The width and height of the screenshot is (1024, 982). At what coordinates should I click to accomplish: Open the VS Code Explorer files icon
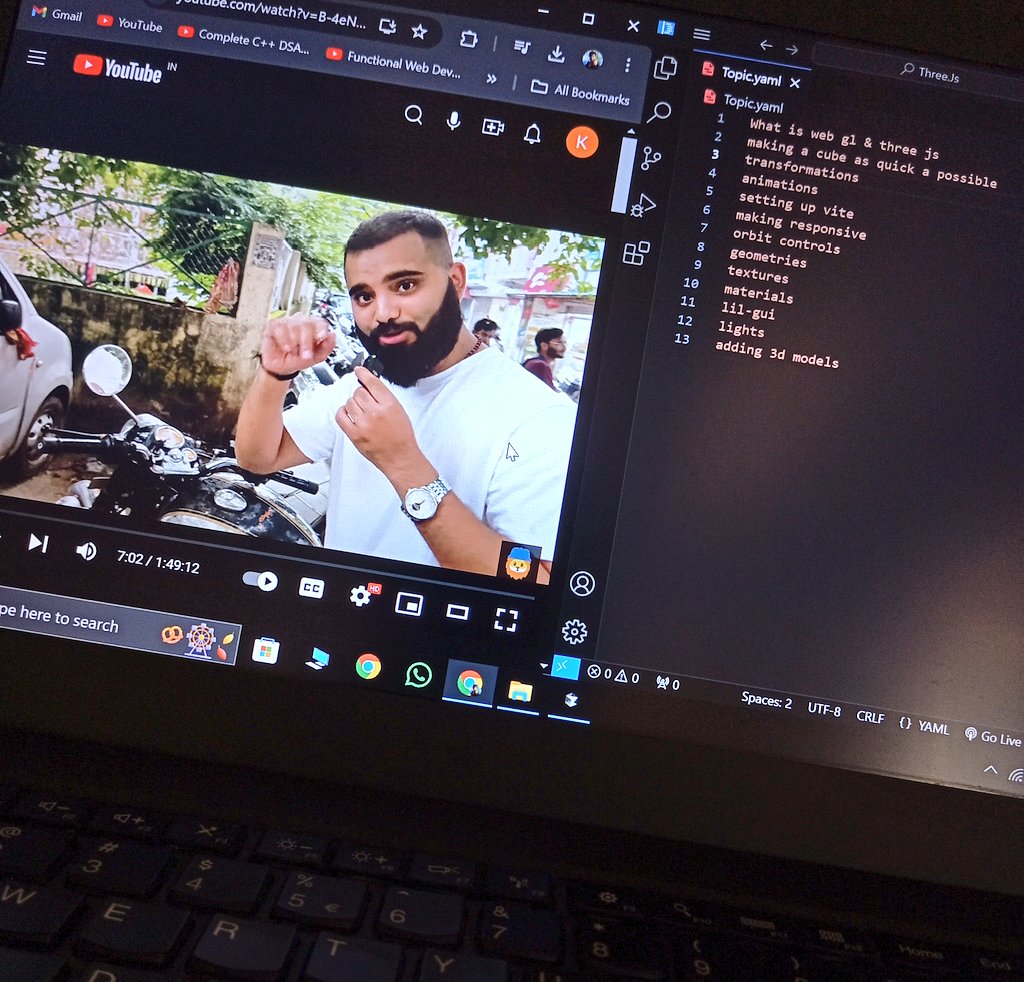[x=665, y=68]
